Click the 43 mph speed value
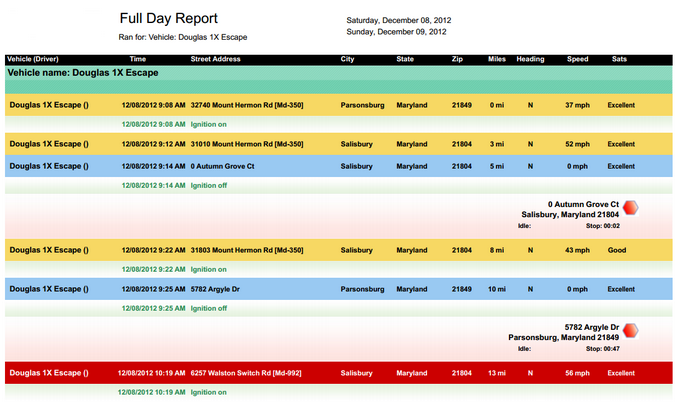Image resolution: width=677 pixels, height=402 pixels. (x=577, y=250)
